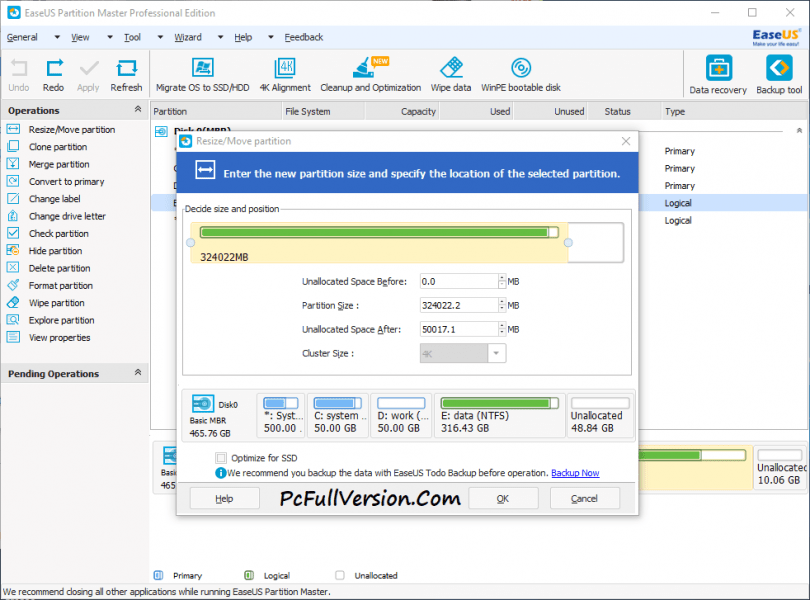Screen dimensions: 810x600
Task: Open the Cluster Size dropdown
Action: point(495,353)
